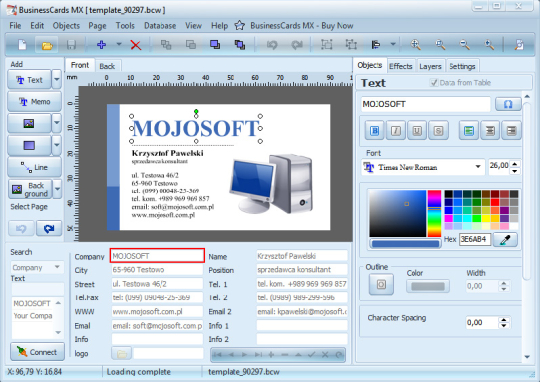This screenshot has height=382, width=540.
Task: Click the Hex color input field
Action: [475, 239]
